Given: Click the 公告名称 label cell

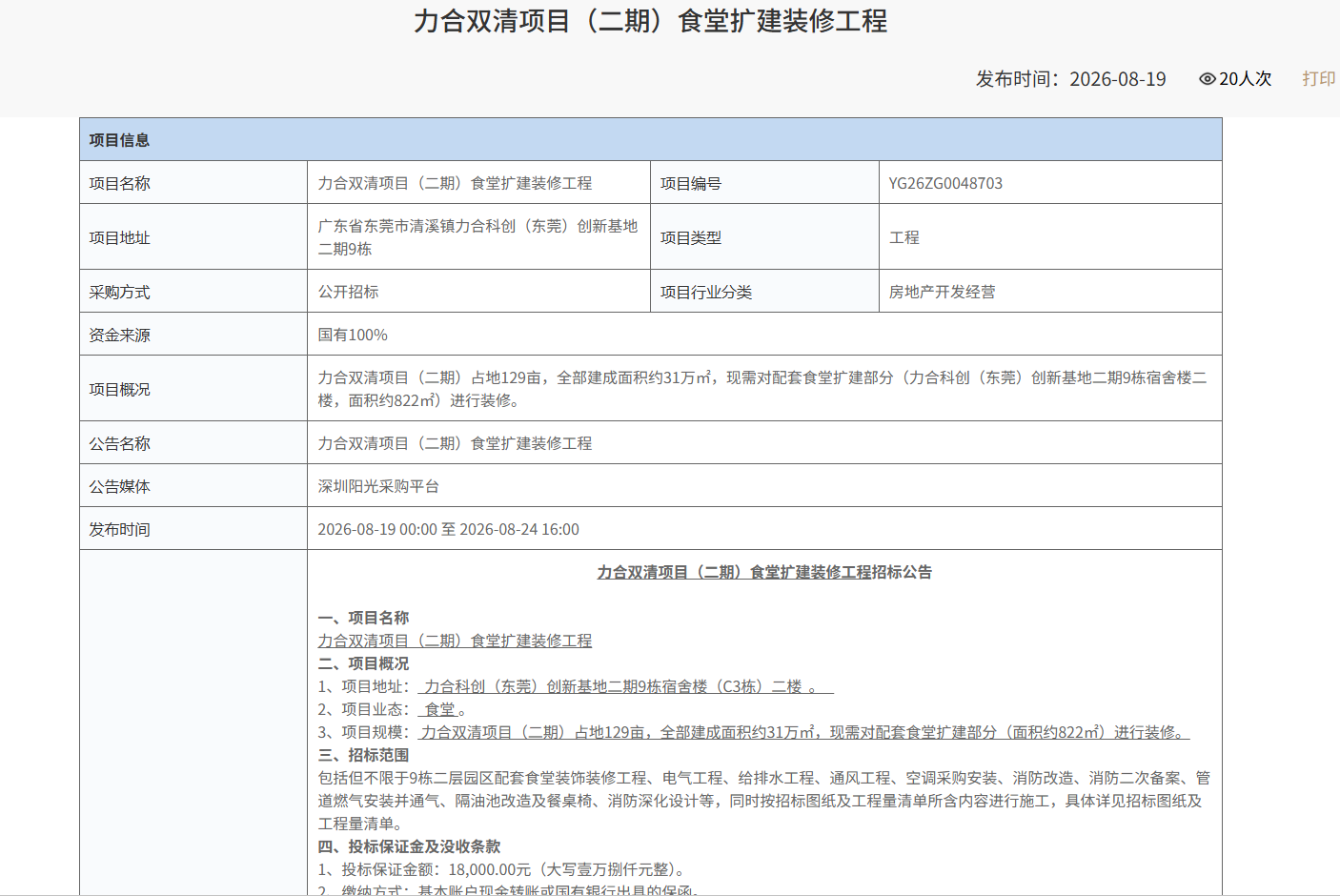Looking at the screenshot, I should pyautogui.click(x=193, y=442).
